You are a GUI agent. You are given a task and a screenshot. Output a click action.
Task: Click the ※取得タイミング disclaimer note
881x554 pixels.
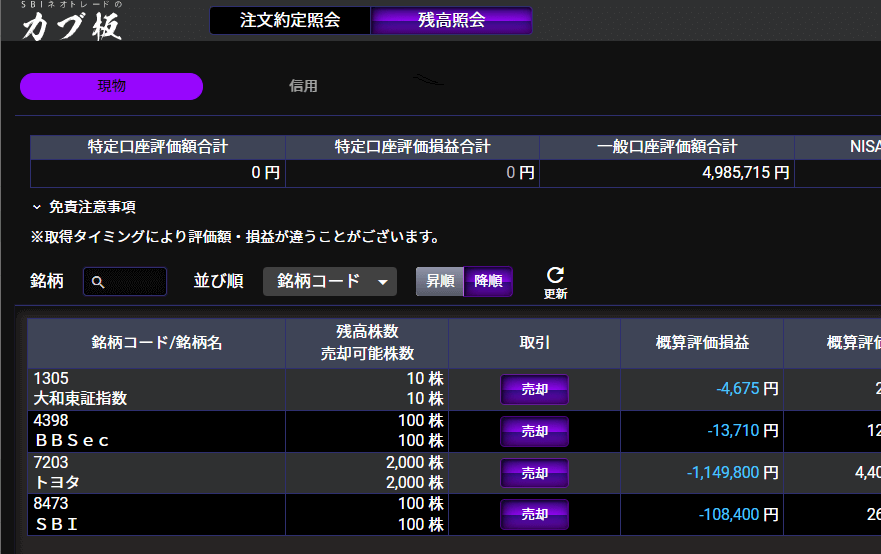[x=235, y=237]
